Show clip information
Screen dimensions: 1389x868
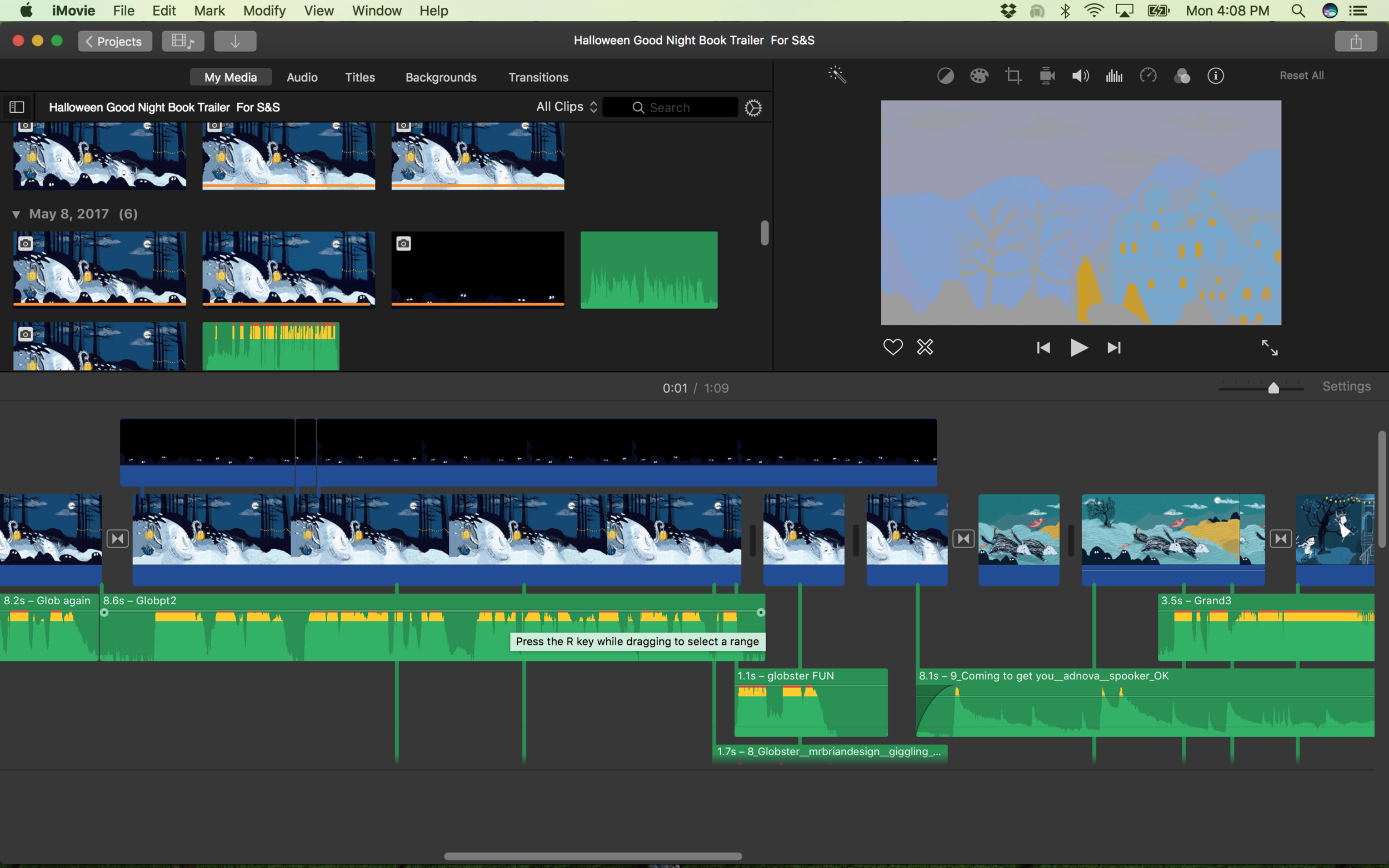click(1216, 76)
